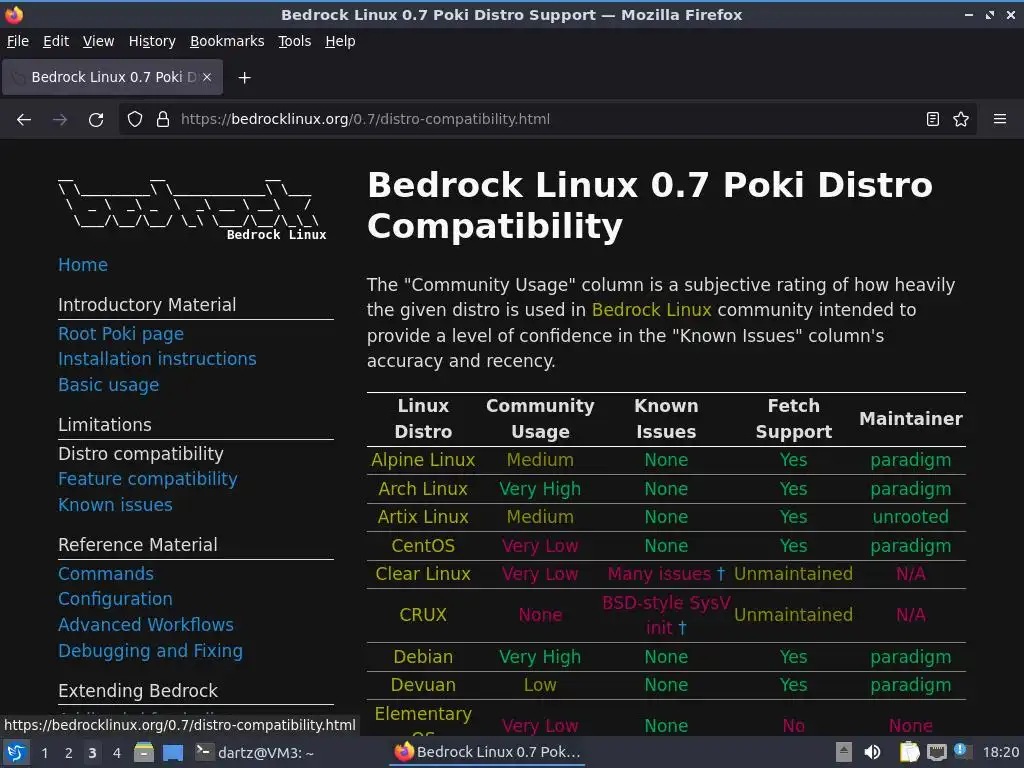Follow the Bedrock Linux link in paragraph
This screenshot has height=768, width=1024.
point(651,310)
